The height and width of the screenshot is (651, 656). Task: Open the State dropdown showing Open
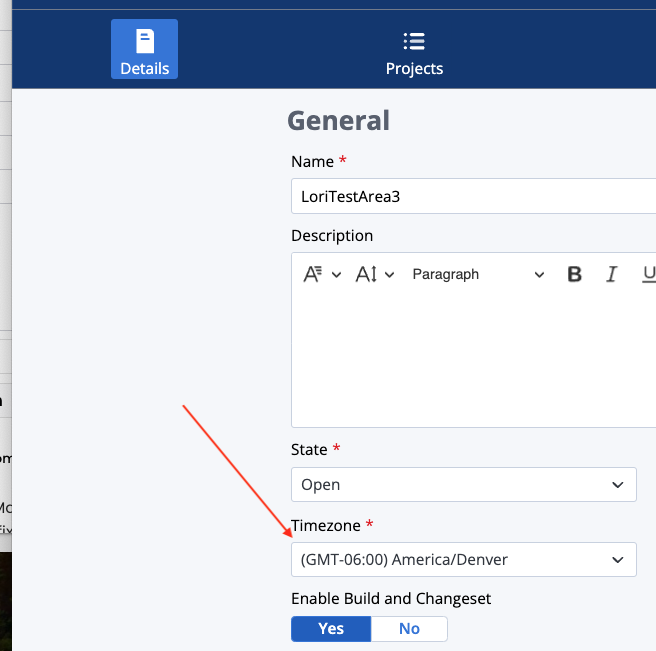[x=463, y=484]
